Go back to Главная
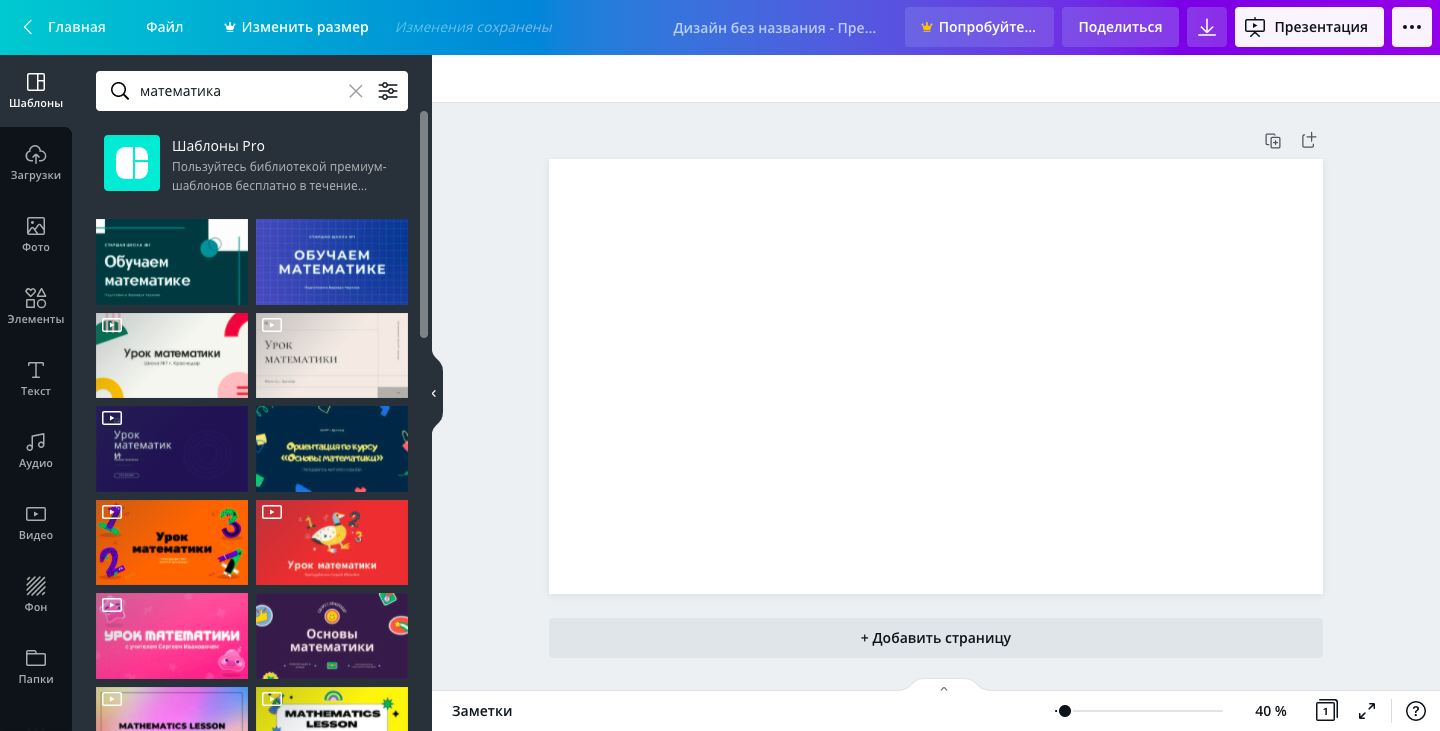 (x=64, y=27)
